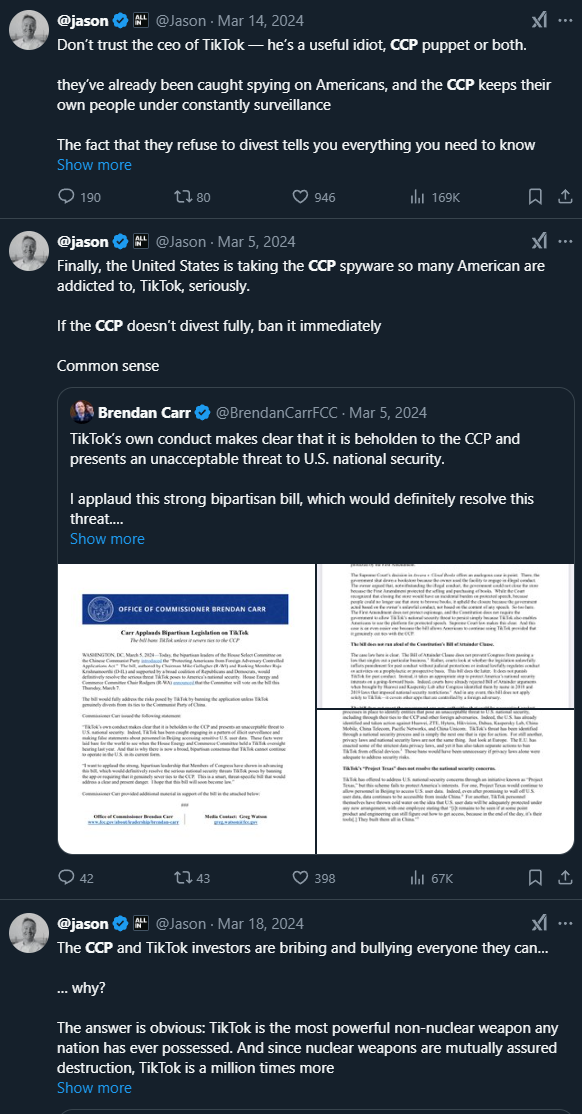
Task: Open @Jason handle on March 18 post
Action: [180, 924]
